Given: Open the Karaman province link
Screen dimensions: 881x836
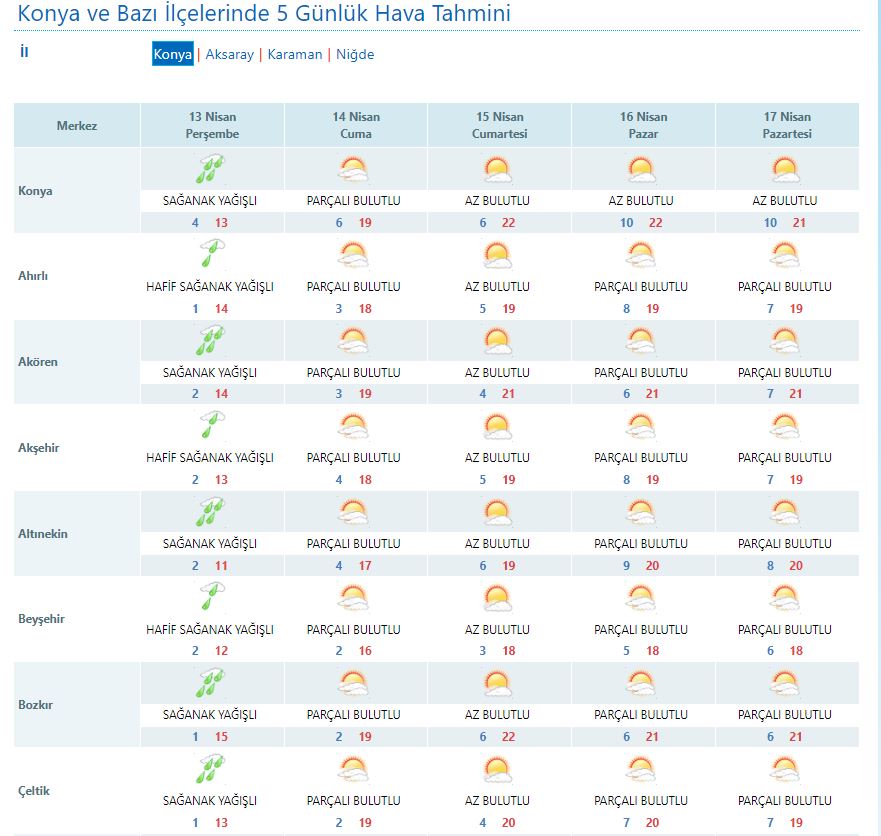Looking at the screenshot, I should pos(295,55).
